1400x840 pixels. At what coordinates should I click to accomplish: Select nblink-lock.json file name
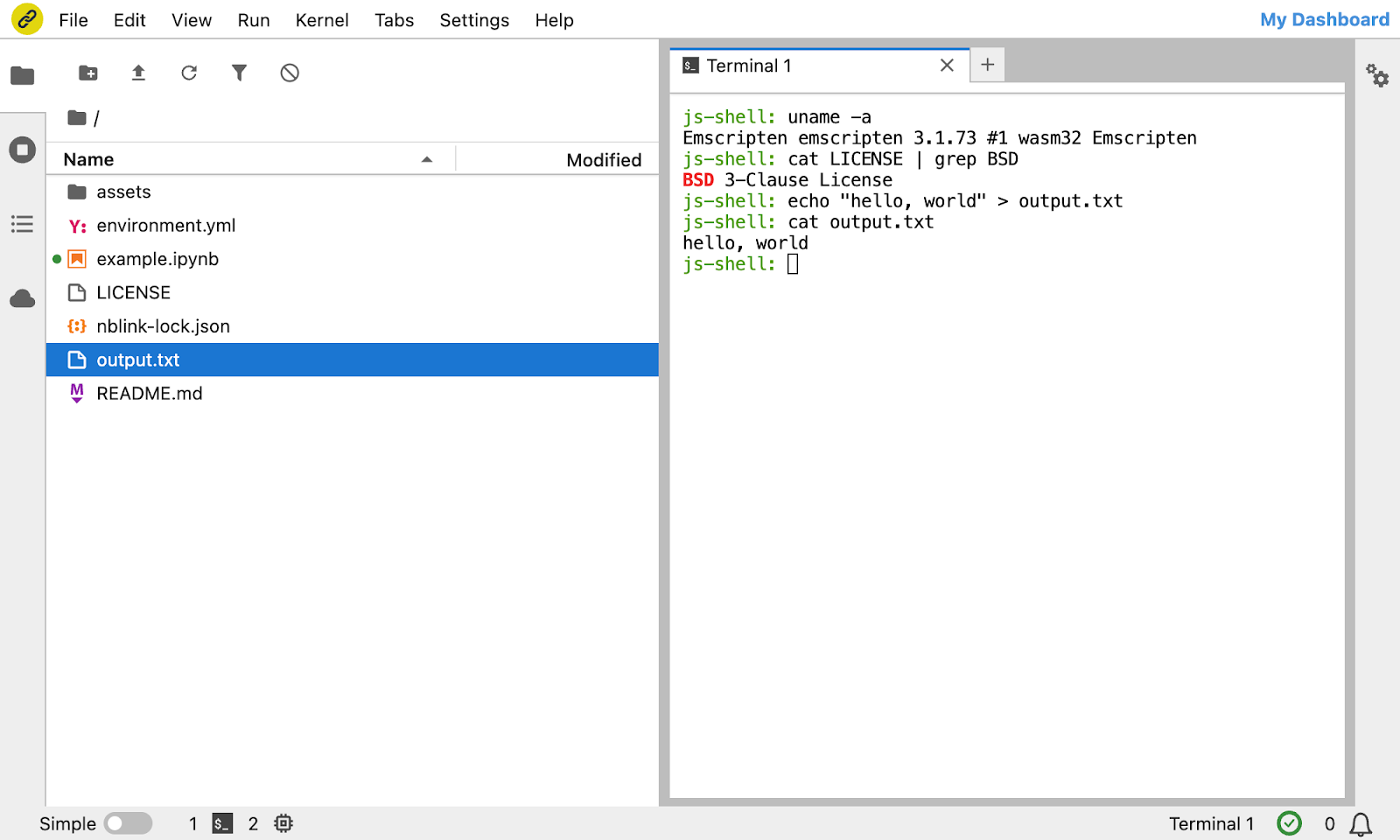[163, 326]
